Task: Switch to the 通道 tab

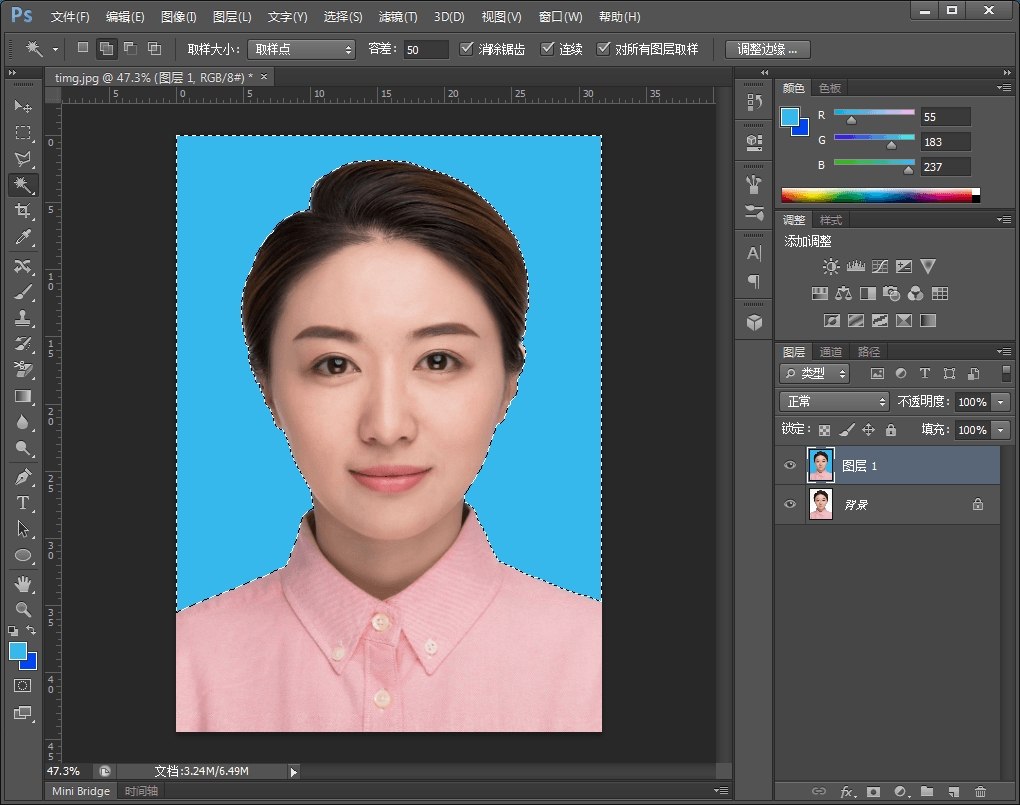Action: [831, 352]
